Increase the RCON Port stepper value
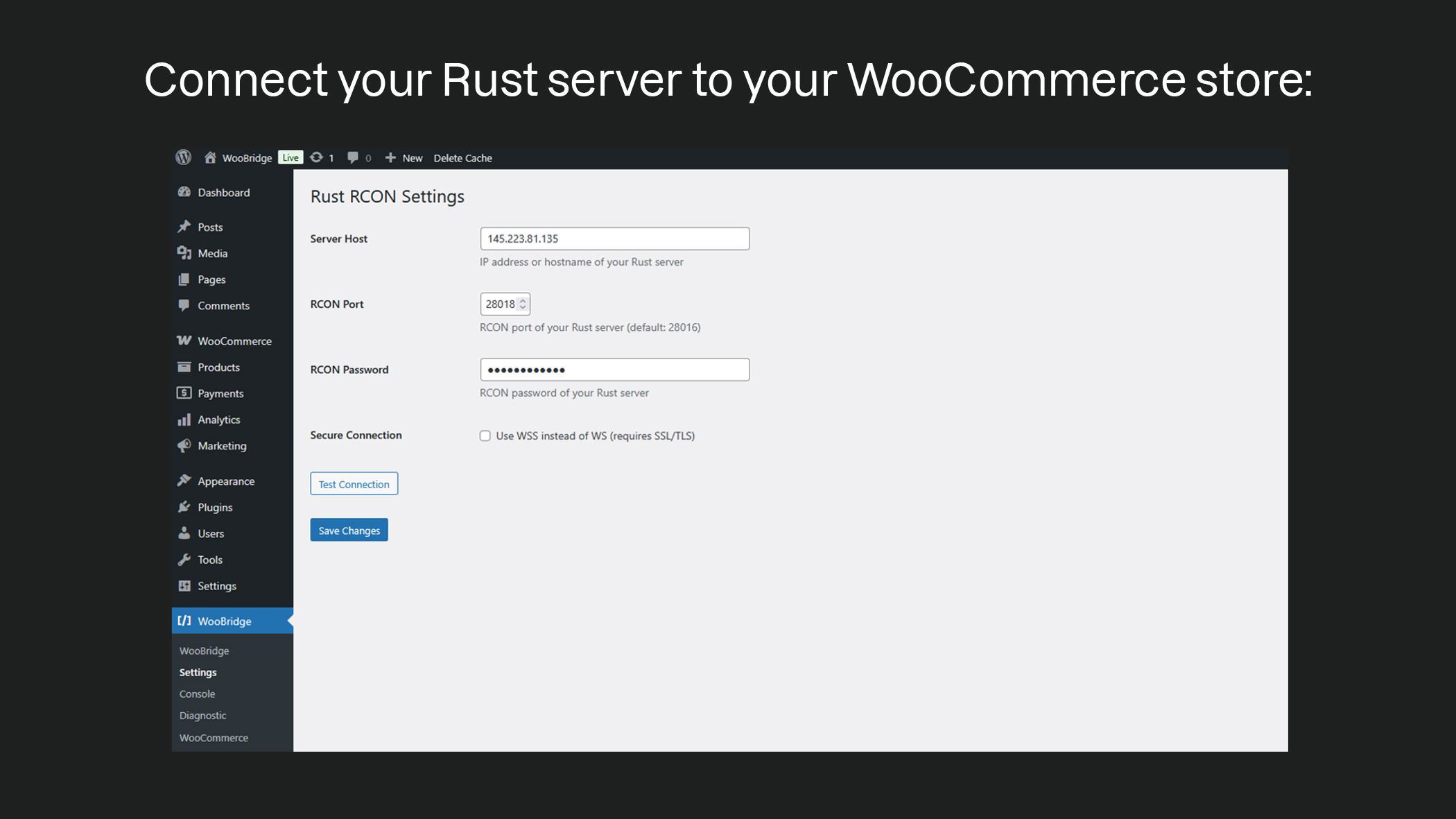 point(523,300)
